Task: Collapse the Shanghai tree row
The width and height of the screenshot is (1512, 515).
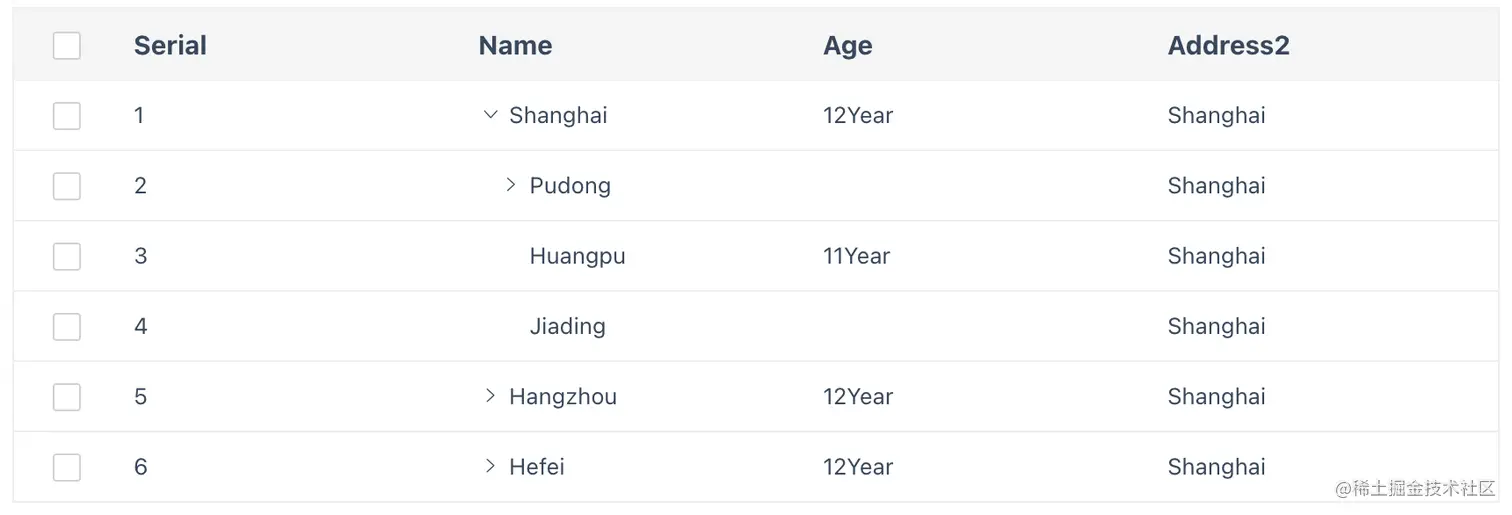Action: tap(490, 115)
